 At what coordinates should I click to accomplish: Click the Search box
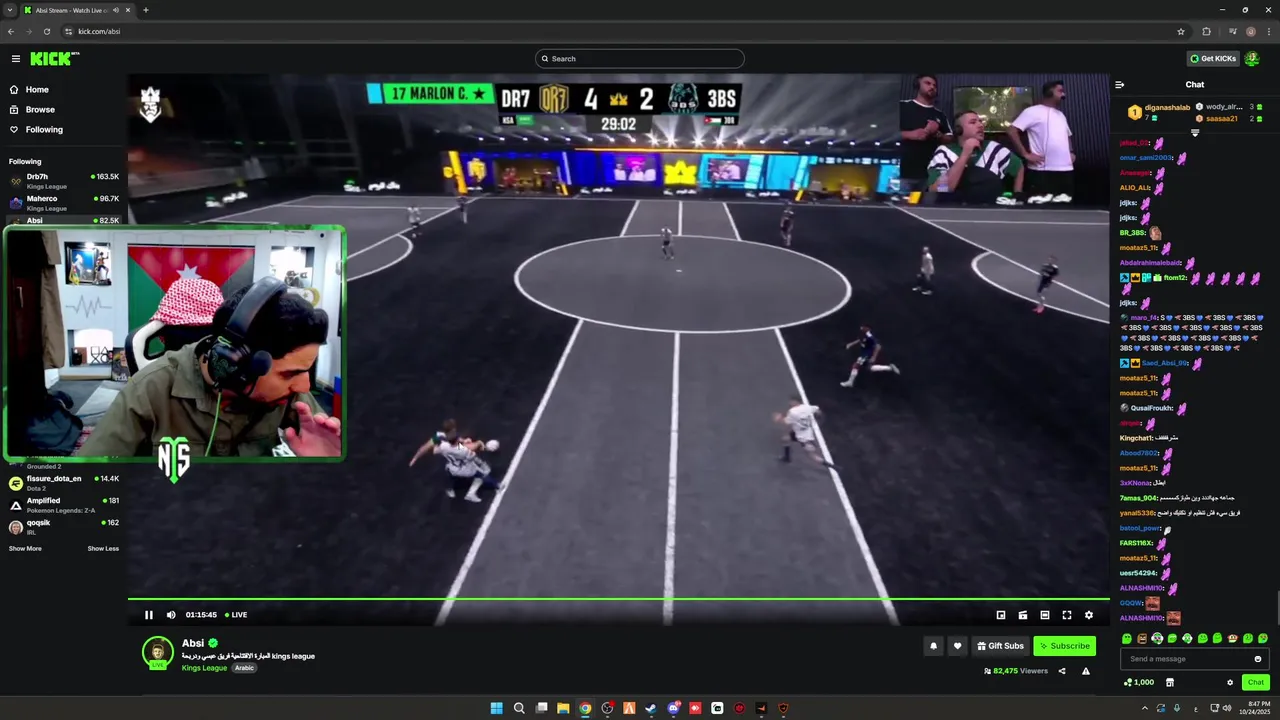640,59
